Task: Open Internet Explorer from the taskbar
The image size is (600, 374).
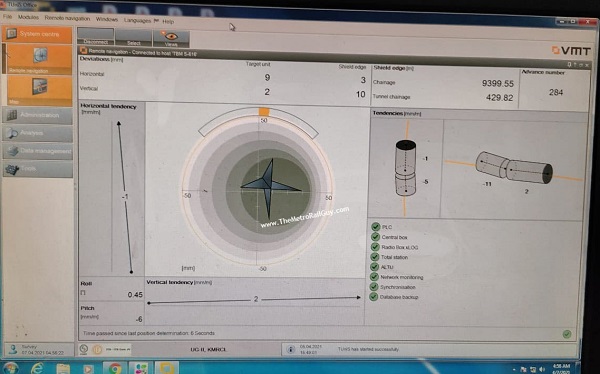Action: pyautogui.click(x=37, y=369)
